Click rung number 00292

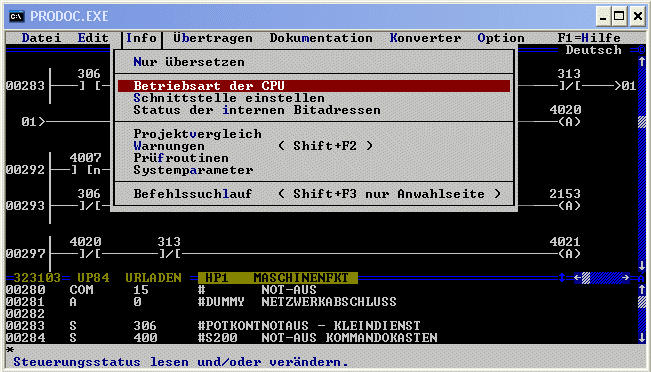[x=25, y=170]
